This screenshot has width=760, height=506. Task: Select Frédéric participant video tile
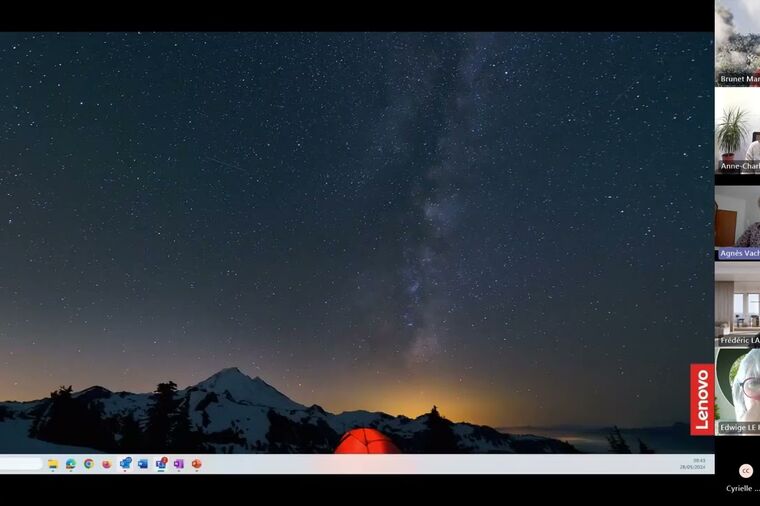(x=738, y=303)
